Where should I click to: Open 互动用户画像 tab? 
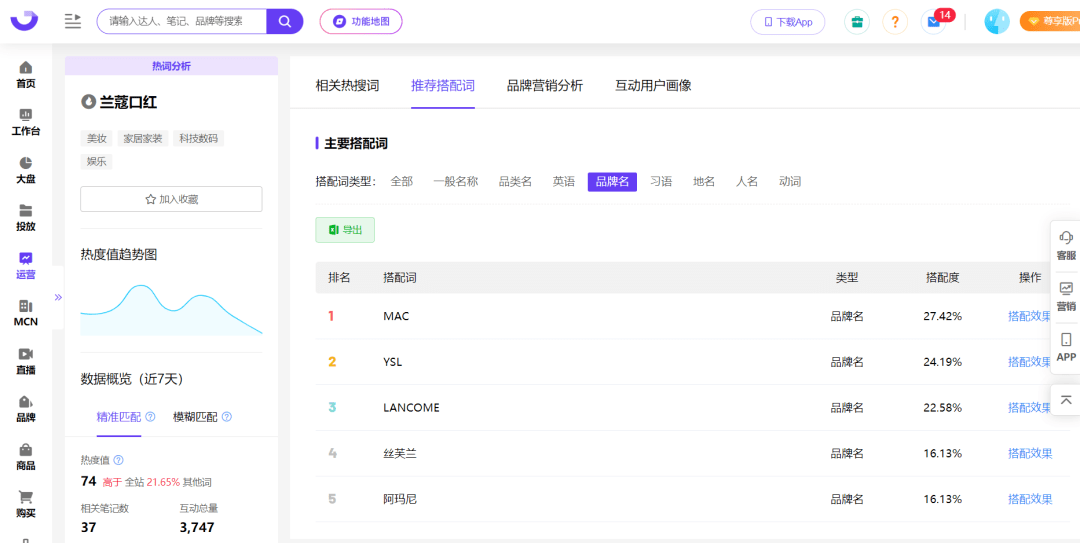(653, 85)
